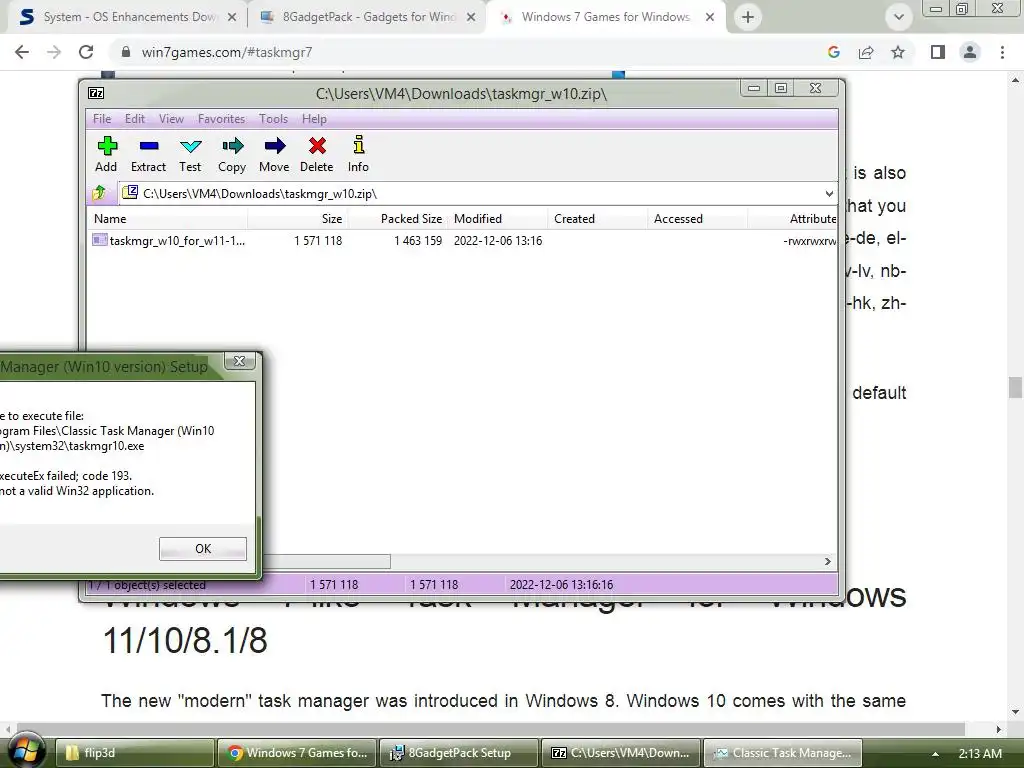This screenshot has height=768, width=1024.
Task: Click the taskmgr_w10_for_w11 file icon
Action: (100, 240)
